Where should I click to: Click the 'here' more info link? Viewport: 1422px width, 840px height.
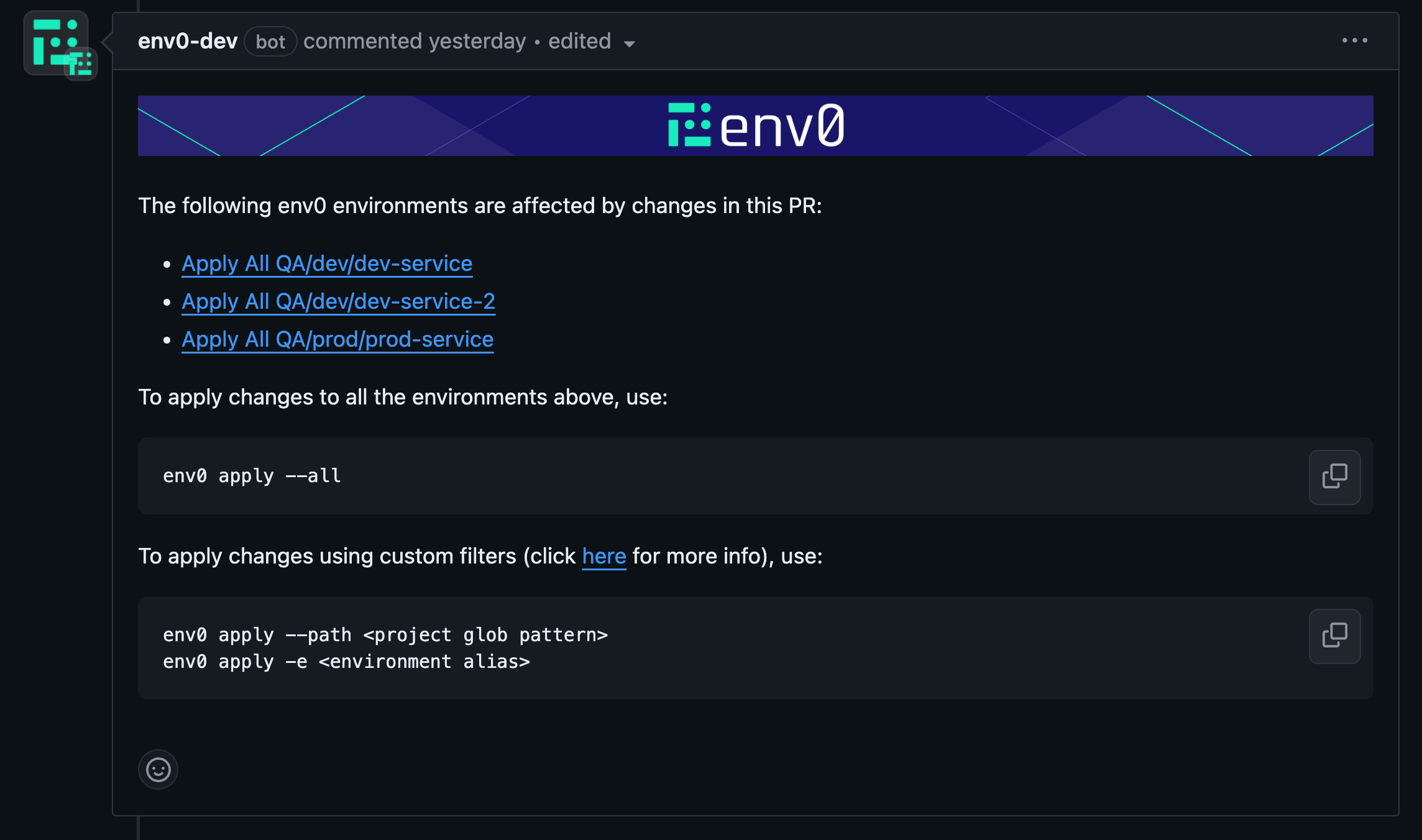(603, 556)
